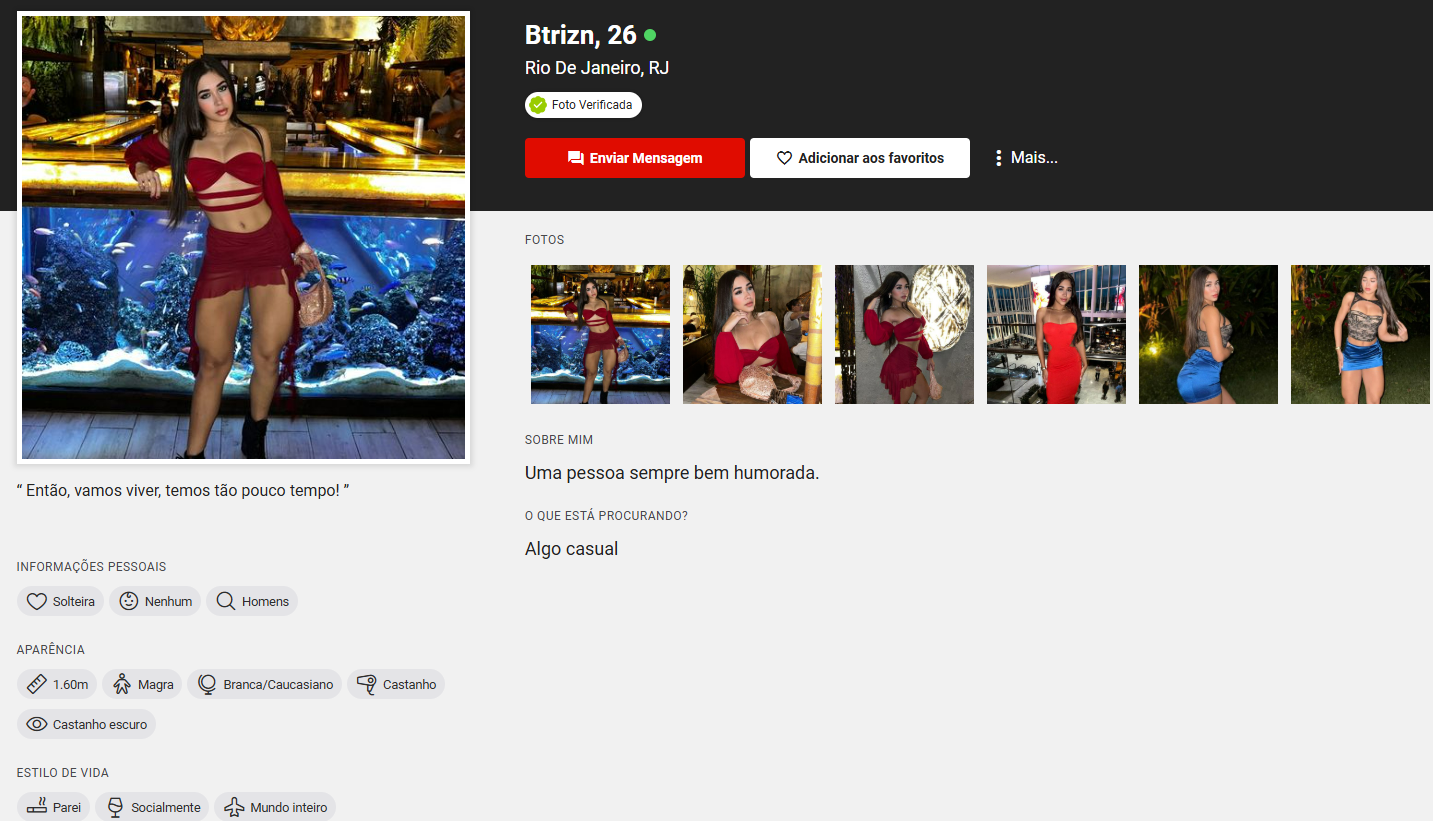
Task: Click the Branca/Caucasiano appearance tag
Action: point(265,684)
